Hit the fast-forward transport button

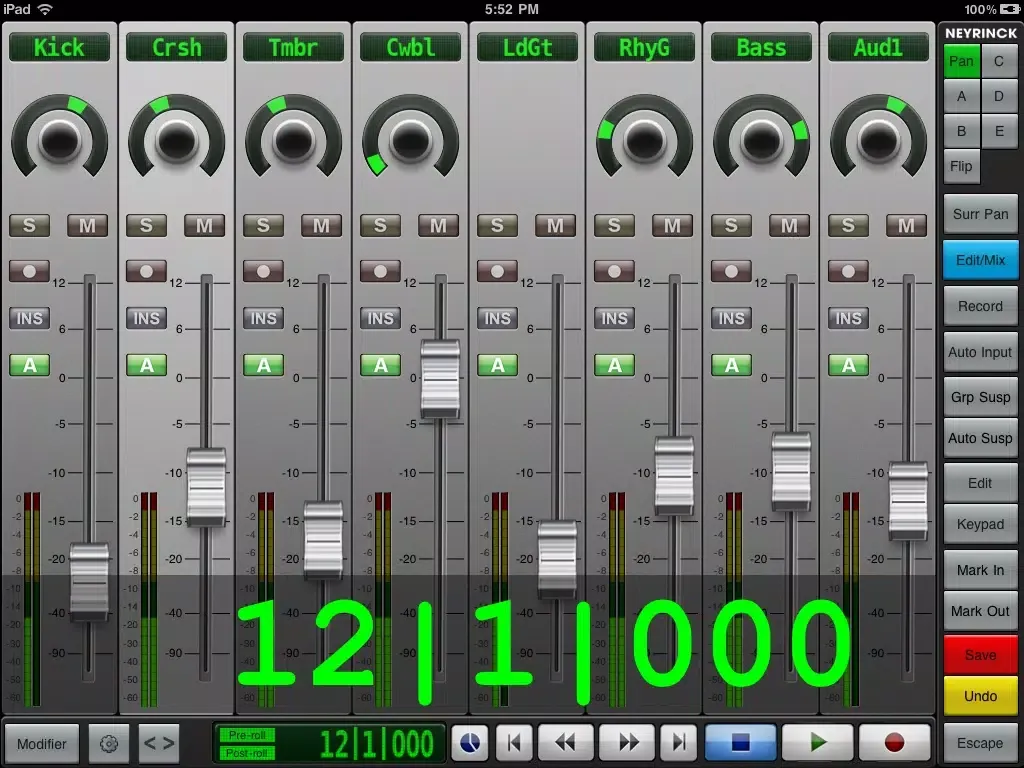(627, 743)
